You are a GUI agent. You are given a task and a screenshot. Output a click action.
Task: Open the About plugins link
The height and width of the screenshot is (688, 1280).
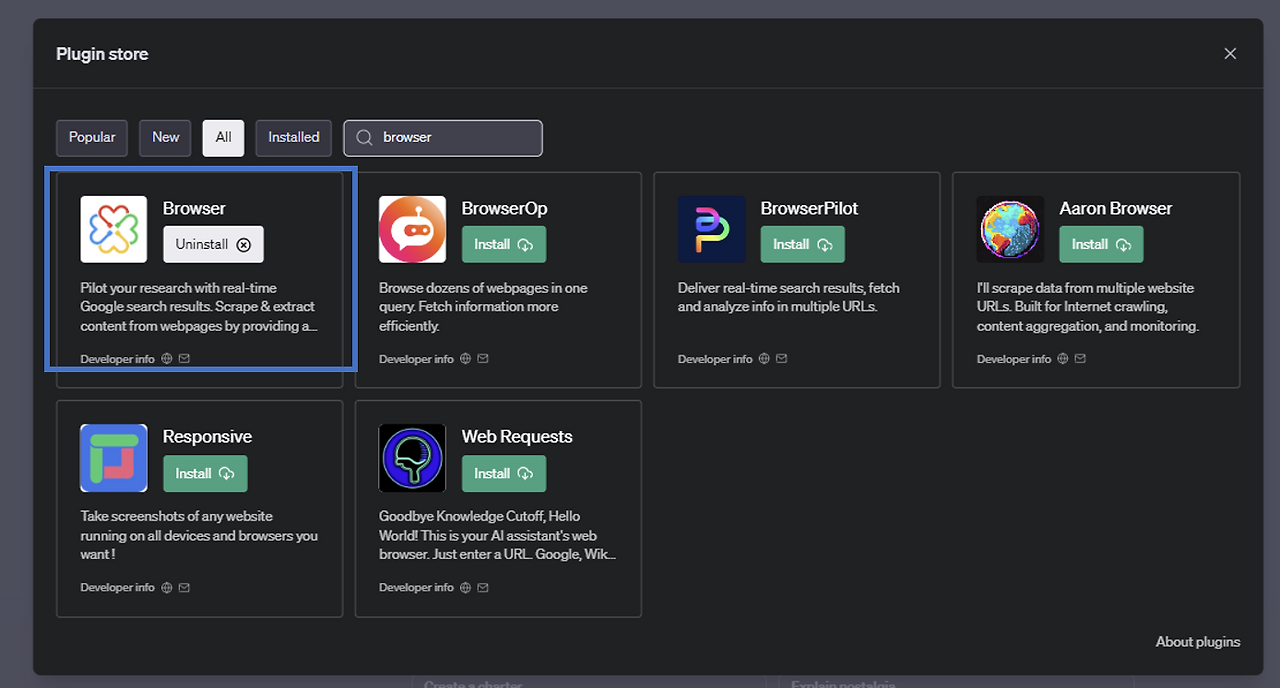1197,642
